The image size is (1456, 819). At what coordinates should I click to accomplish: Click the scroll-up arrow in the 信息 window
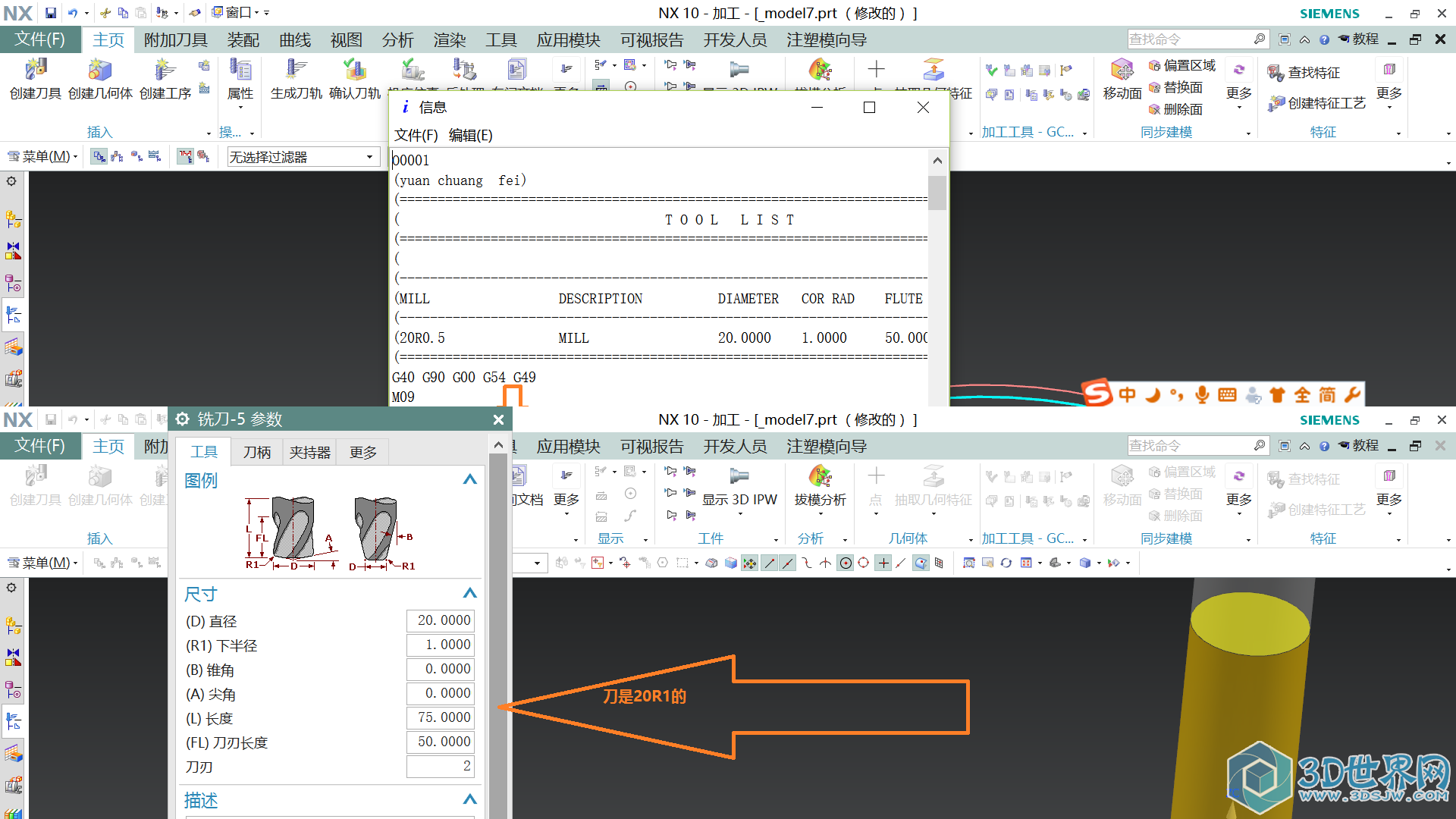coord(937,160)
